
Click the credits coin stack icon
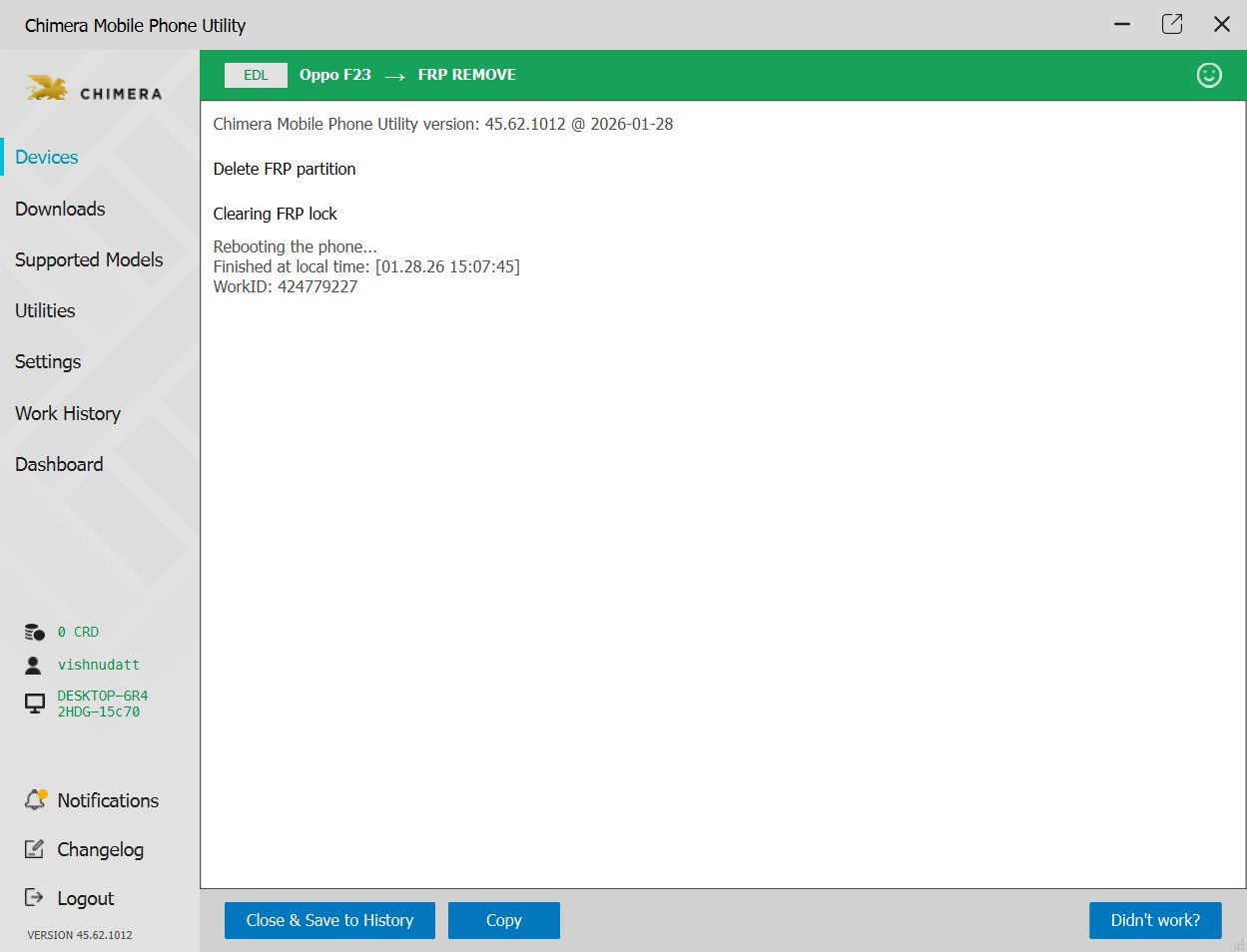pos(34,632)
